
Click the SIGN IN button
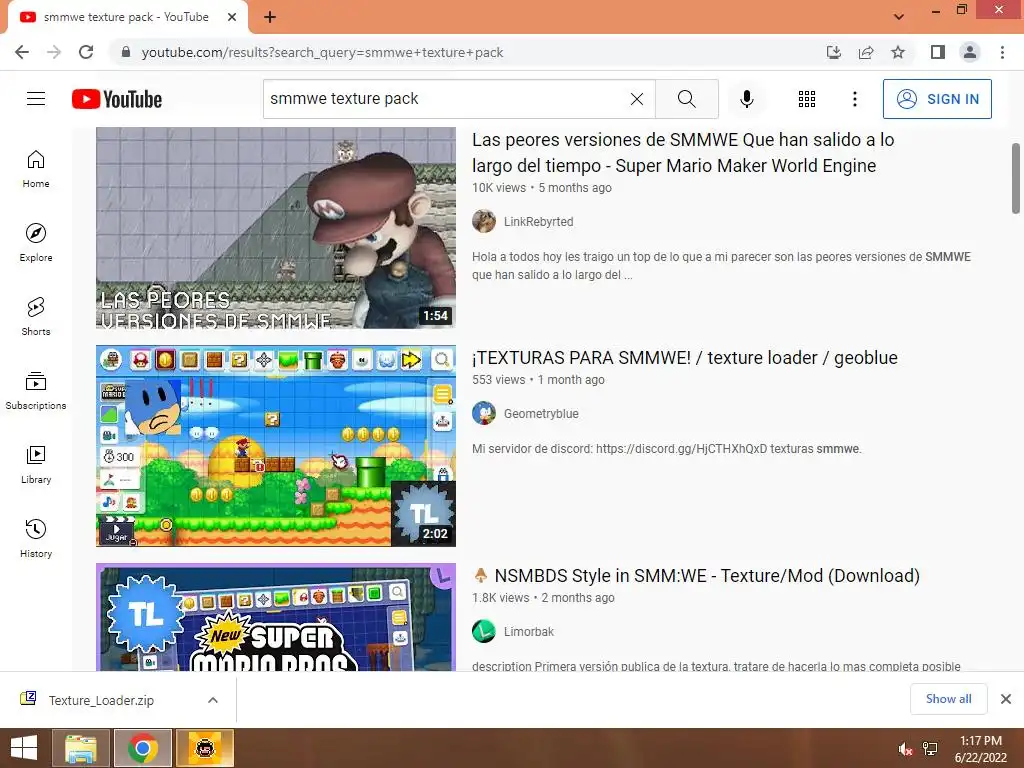click(x=937, y=99)
